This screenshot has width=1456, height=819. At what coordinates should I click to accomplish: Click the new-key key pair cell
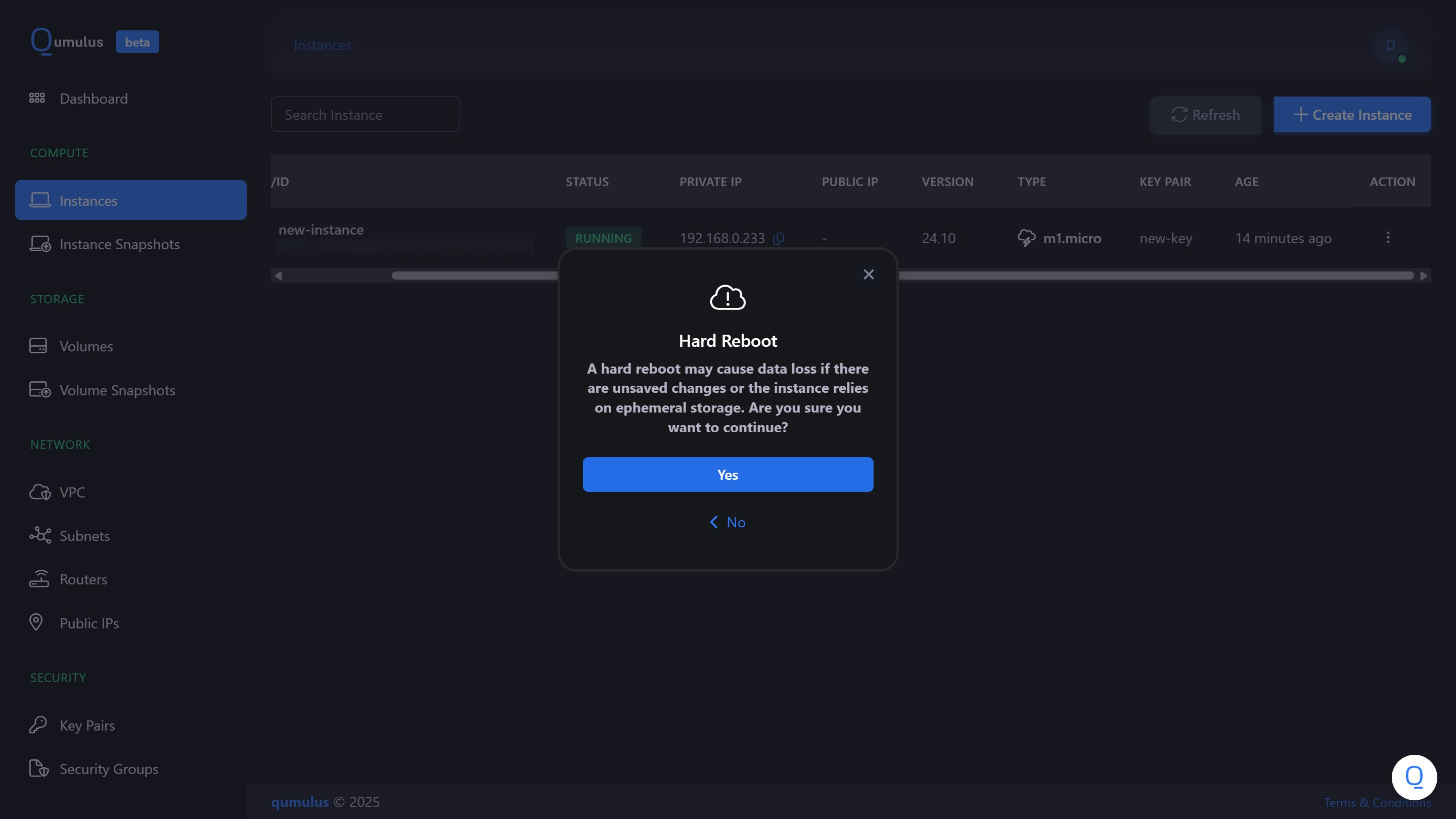1165,238
